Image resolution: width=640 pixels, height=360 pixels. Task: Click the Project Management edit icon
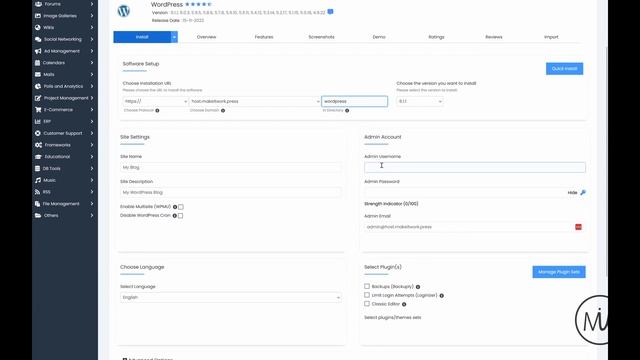click(x=38, y=98)
